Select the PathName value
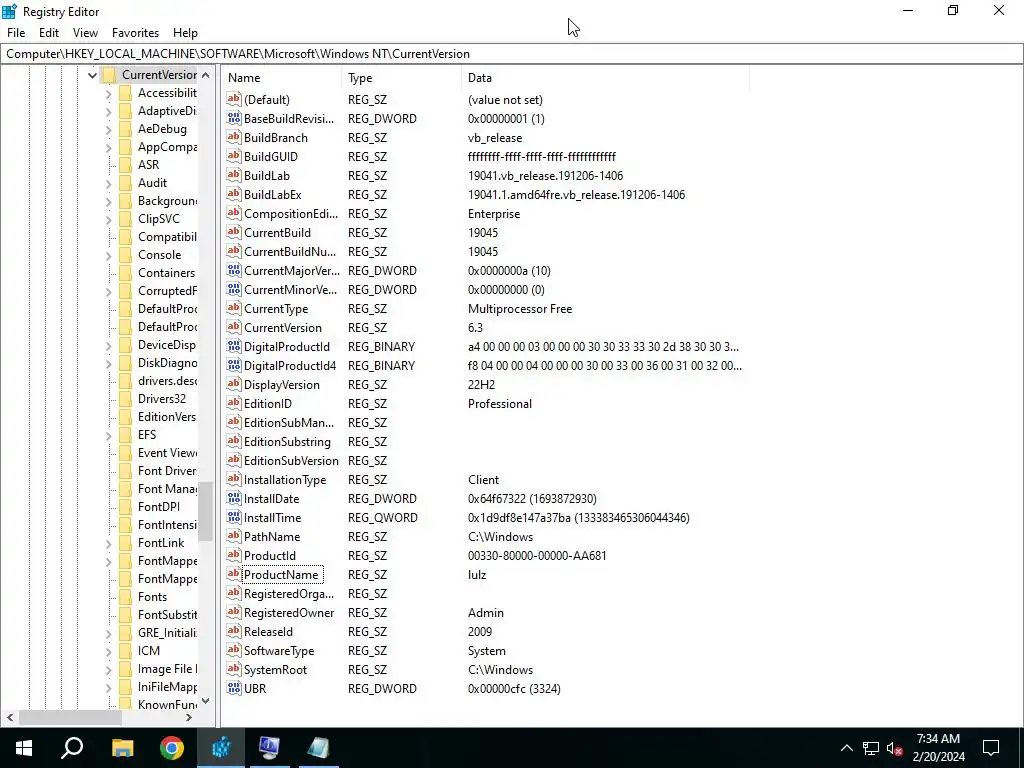This screenshot has height=768, width=1024. 272,536
